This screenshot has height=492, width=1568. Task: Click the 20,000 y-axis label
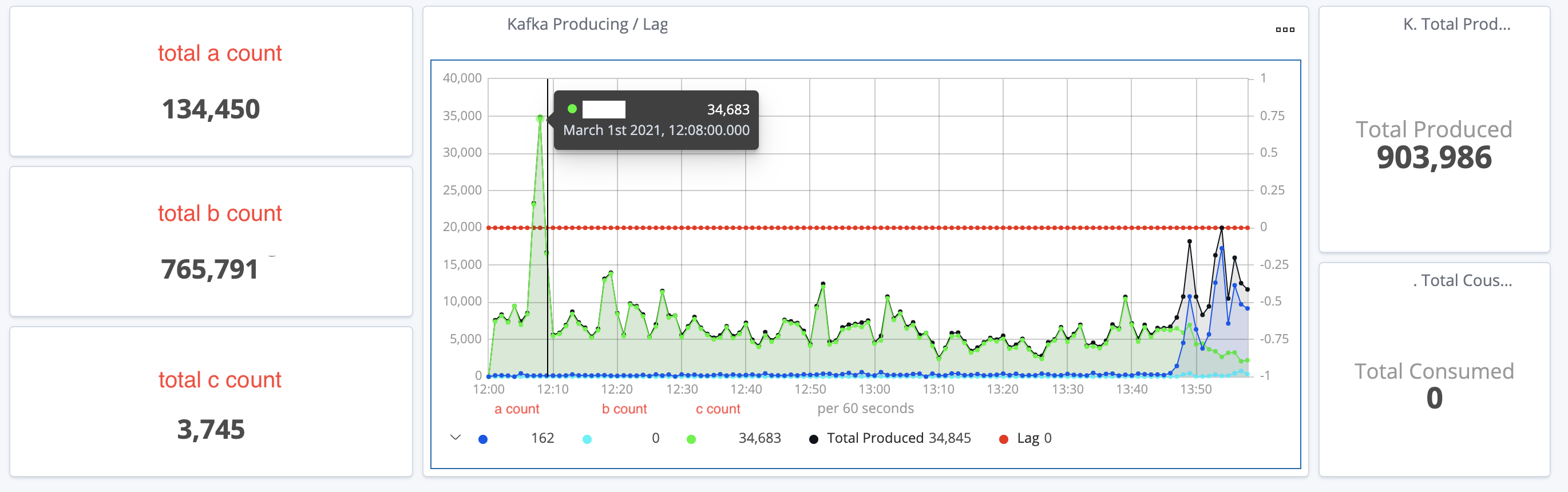(462, 227)
